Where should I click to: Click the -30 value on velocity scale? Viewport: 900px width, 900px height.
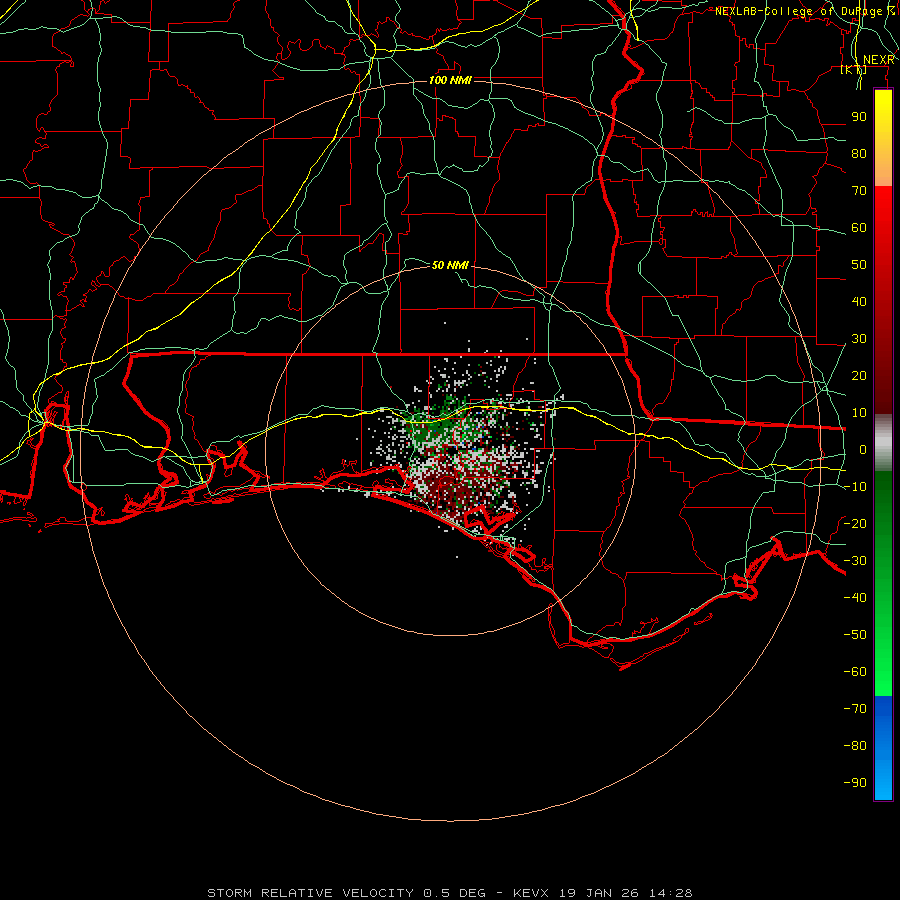855,561
